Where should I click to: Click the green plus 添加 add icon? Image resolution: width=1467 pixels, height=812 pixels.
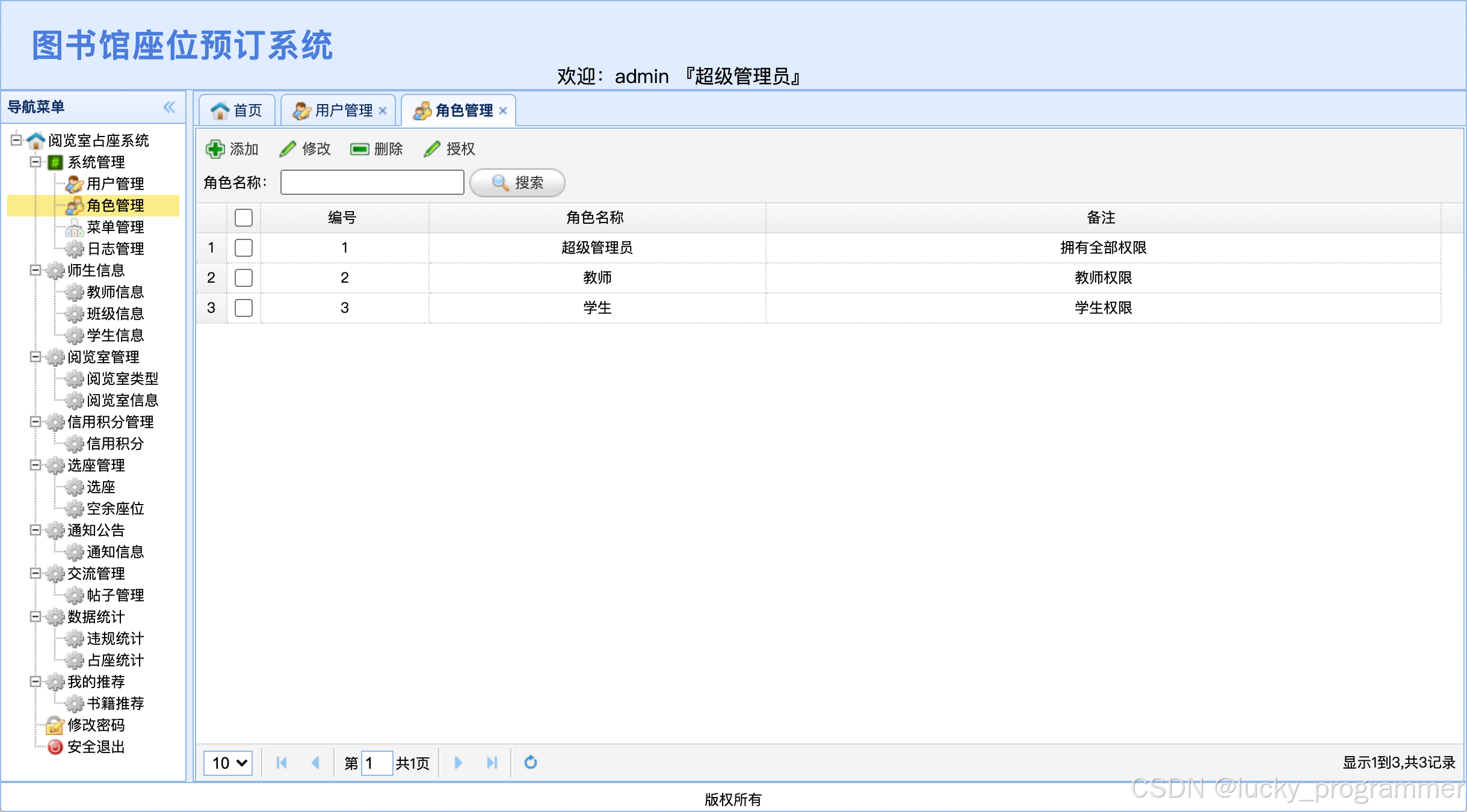click(x=215, y=149)
